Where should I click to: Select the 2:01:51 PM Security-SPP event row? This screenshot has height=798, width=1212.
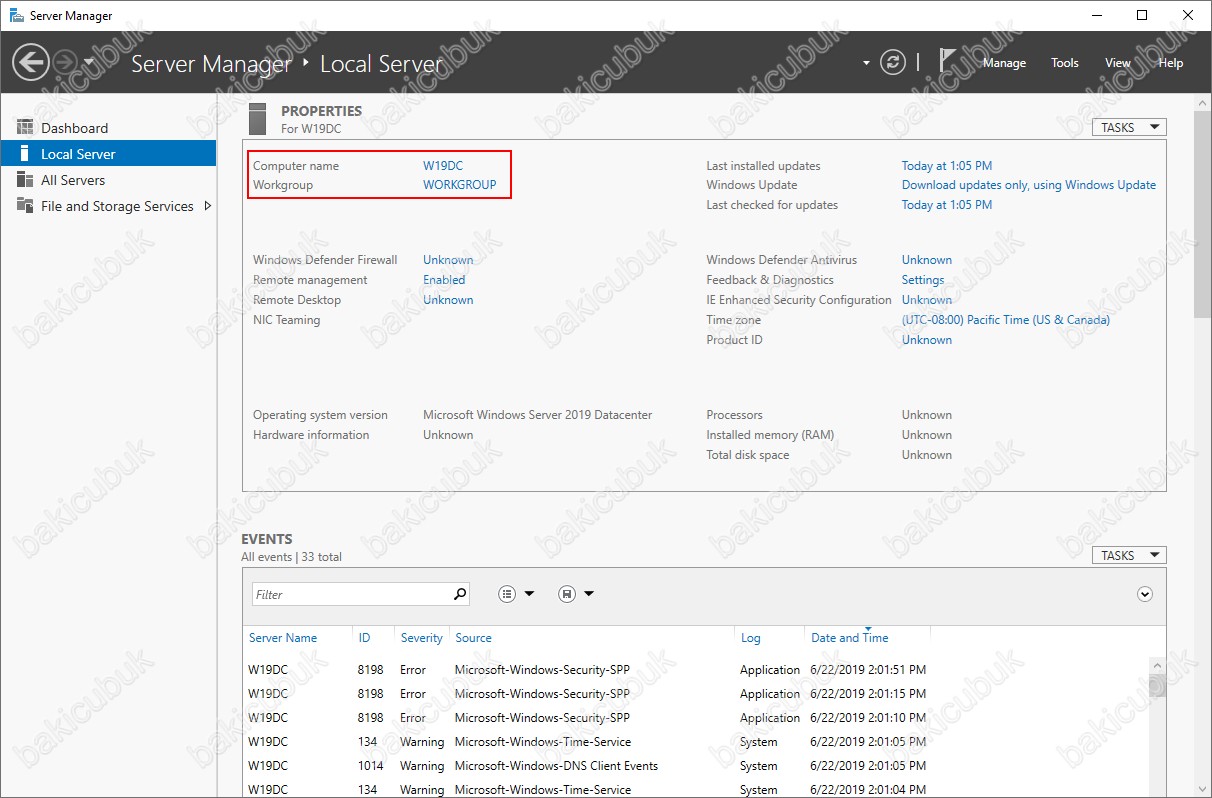click(694, 670)
